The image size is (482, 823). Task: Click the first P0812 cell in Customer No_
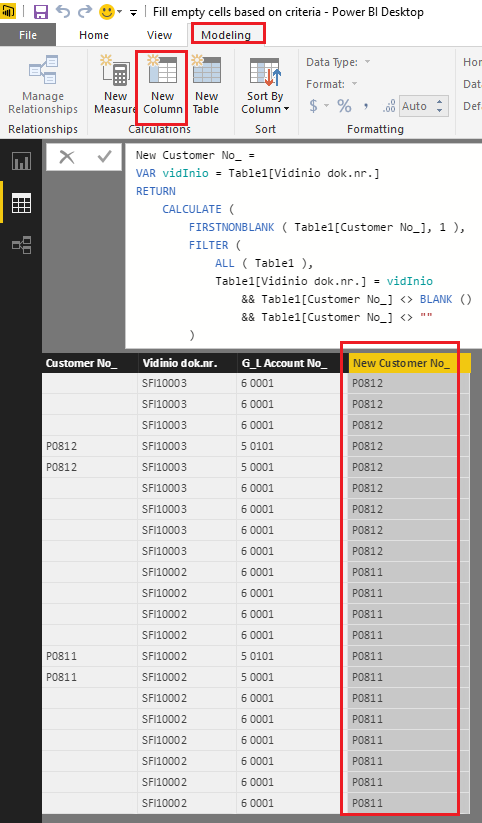coord(90,446)
